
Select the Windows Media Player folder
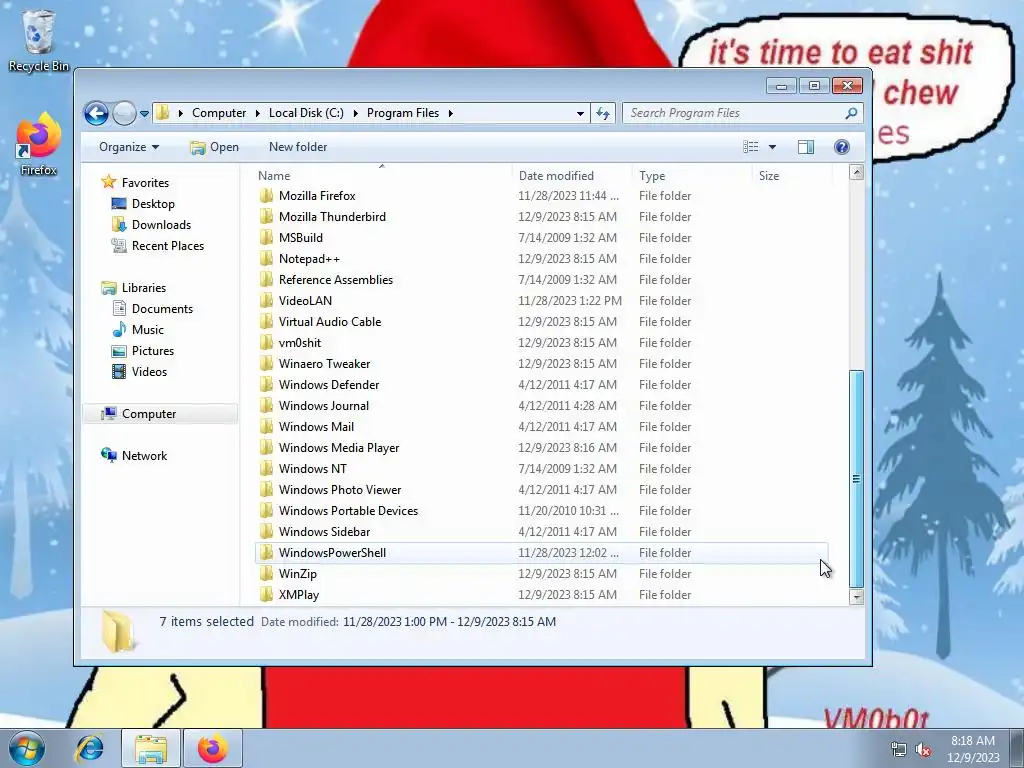(338, 447)
